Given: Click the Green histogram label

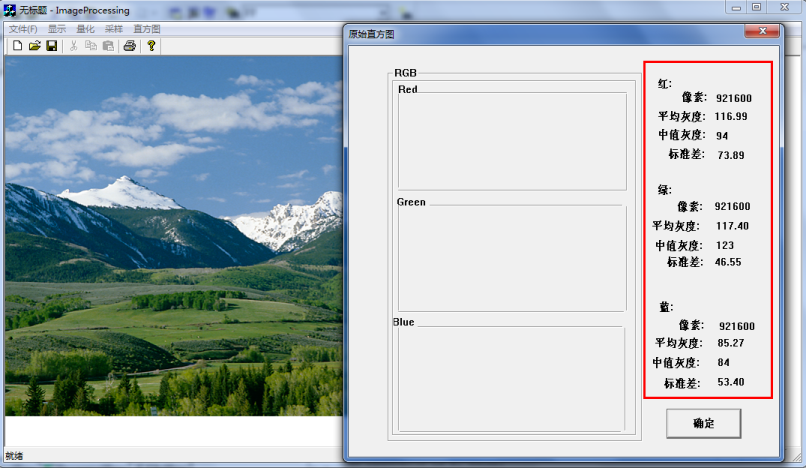Looking at the screenshot, I should tap(411, 202).
